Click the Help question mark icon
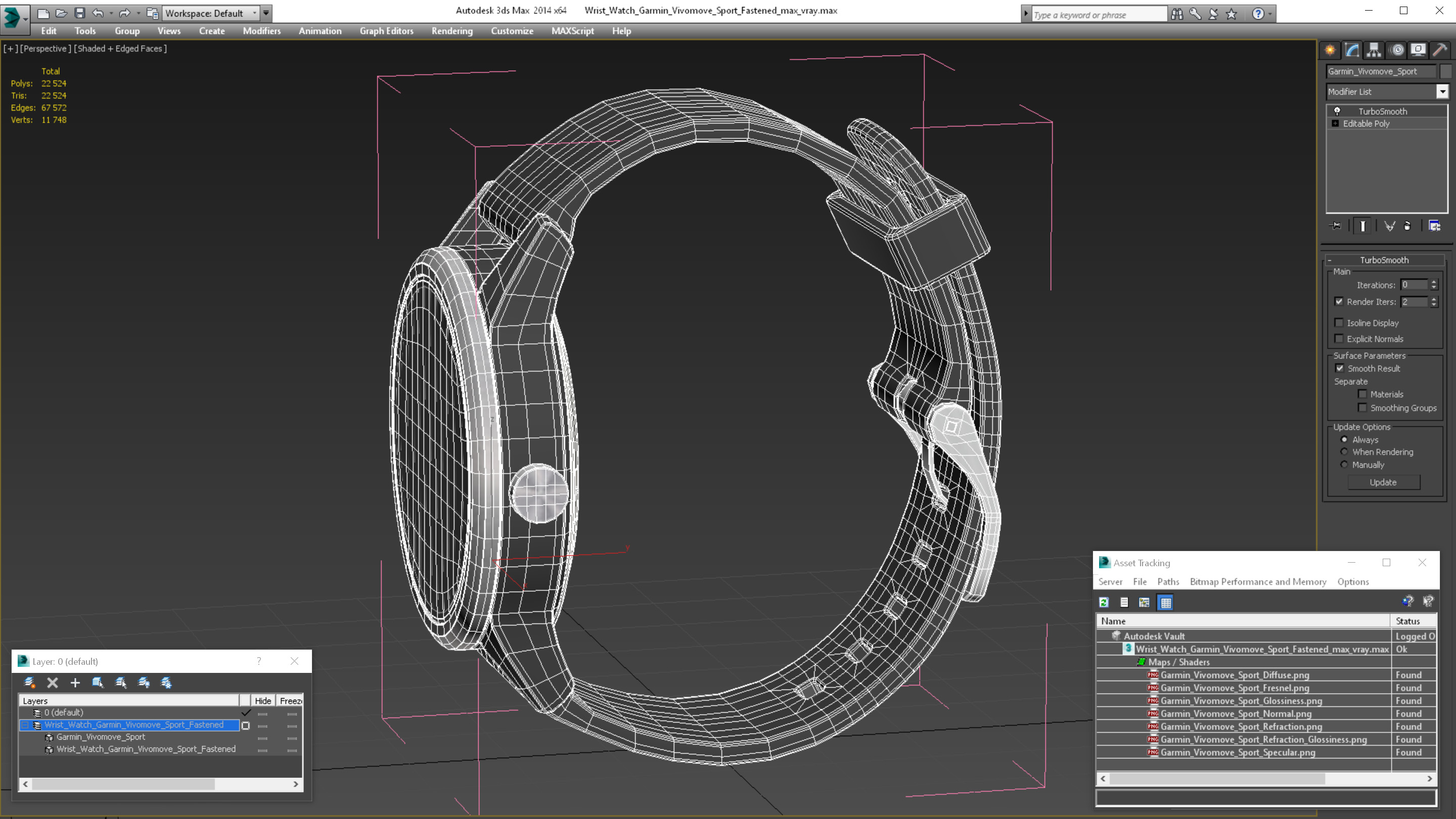The width and height of the screenshot is (1456, 819). [x=1258, y=14]
